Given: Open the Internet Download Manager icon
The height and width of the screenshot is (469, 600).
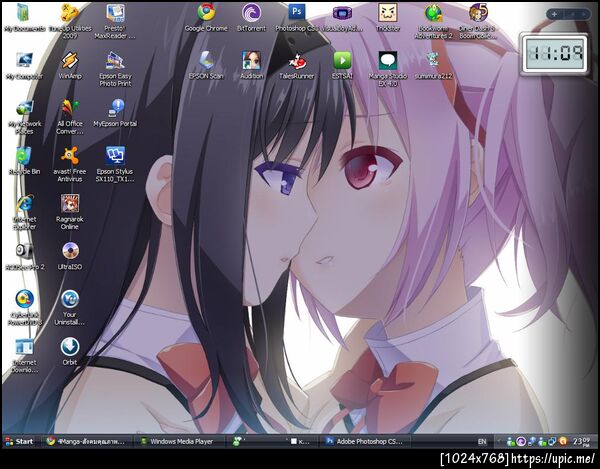Looking at the screenshot, I should tap(24, 356).
